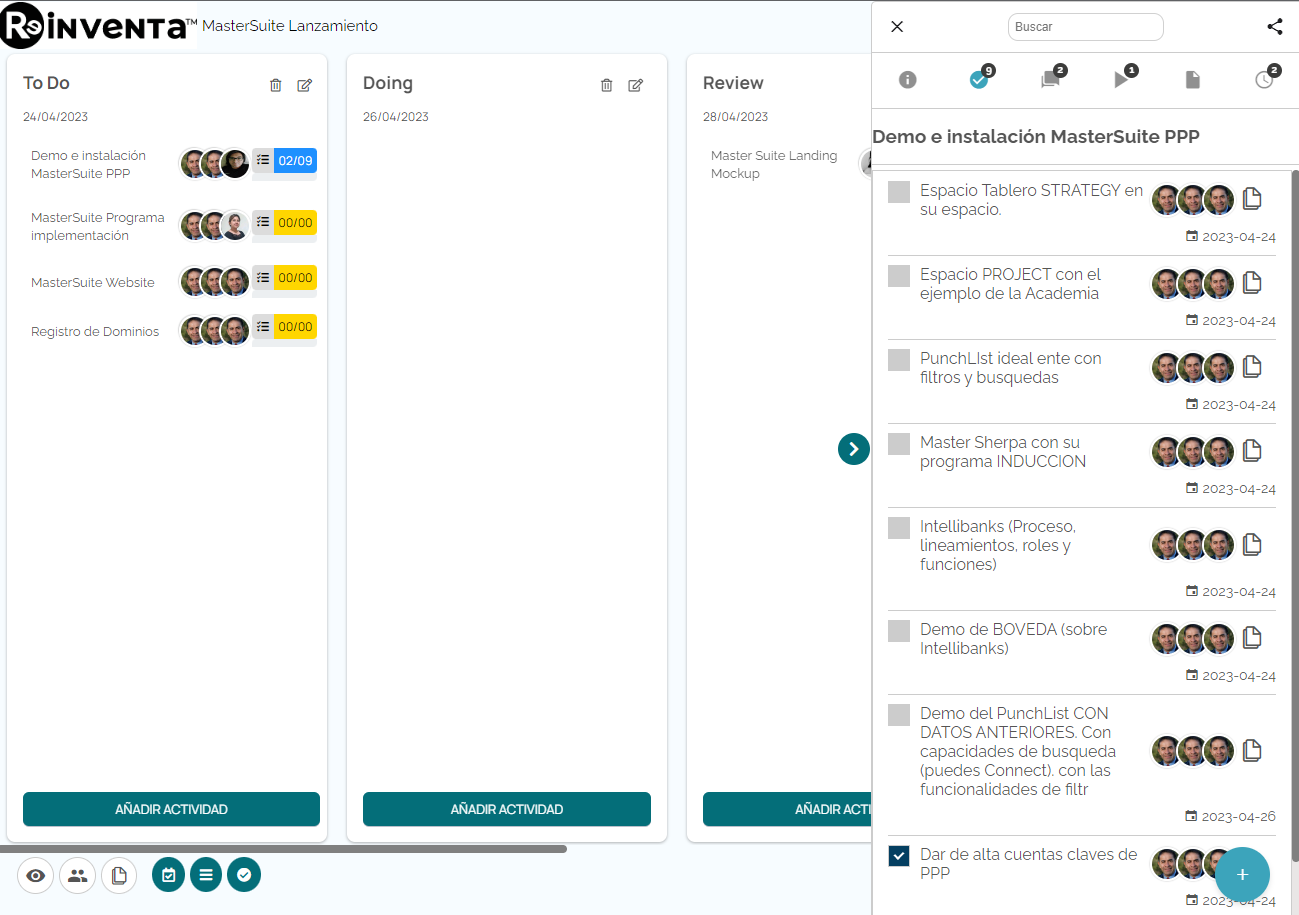The width and height of the screenshot is (1299, 915).
Task: Open MasterSuite Website card
Action: [x=93, y=282]
